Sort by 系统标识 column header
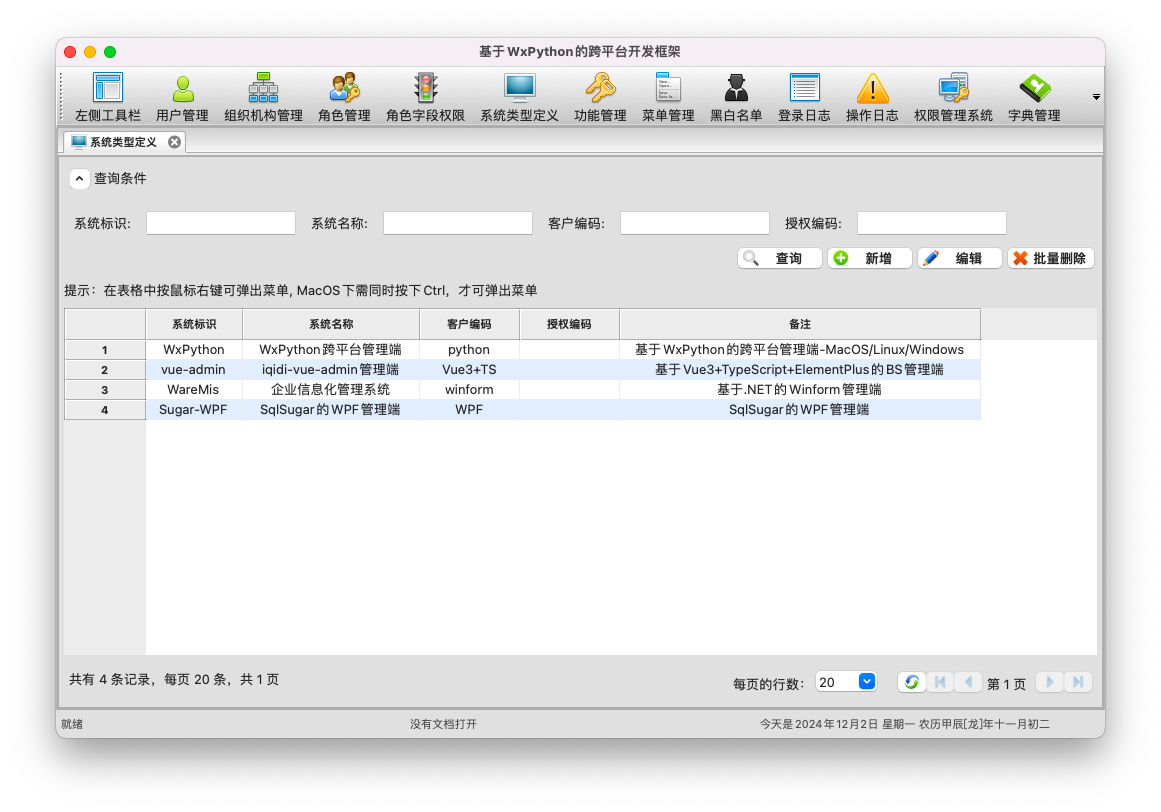This screenshot has height=812, width=1161. point(194,324)
